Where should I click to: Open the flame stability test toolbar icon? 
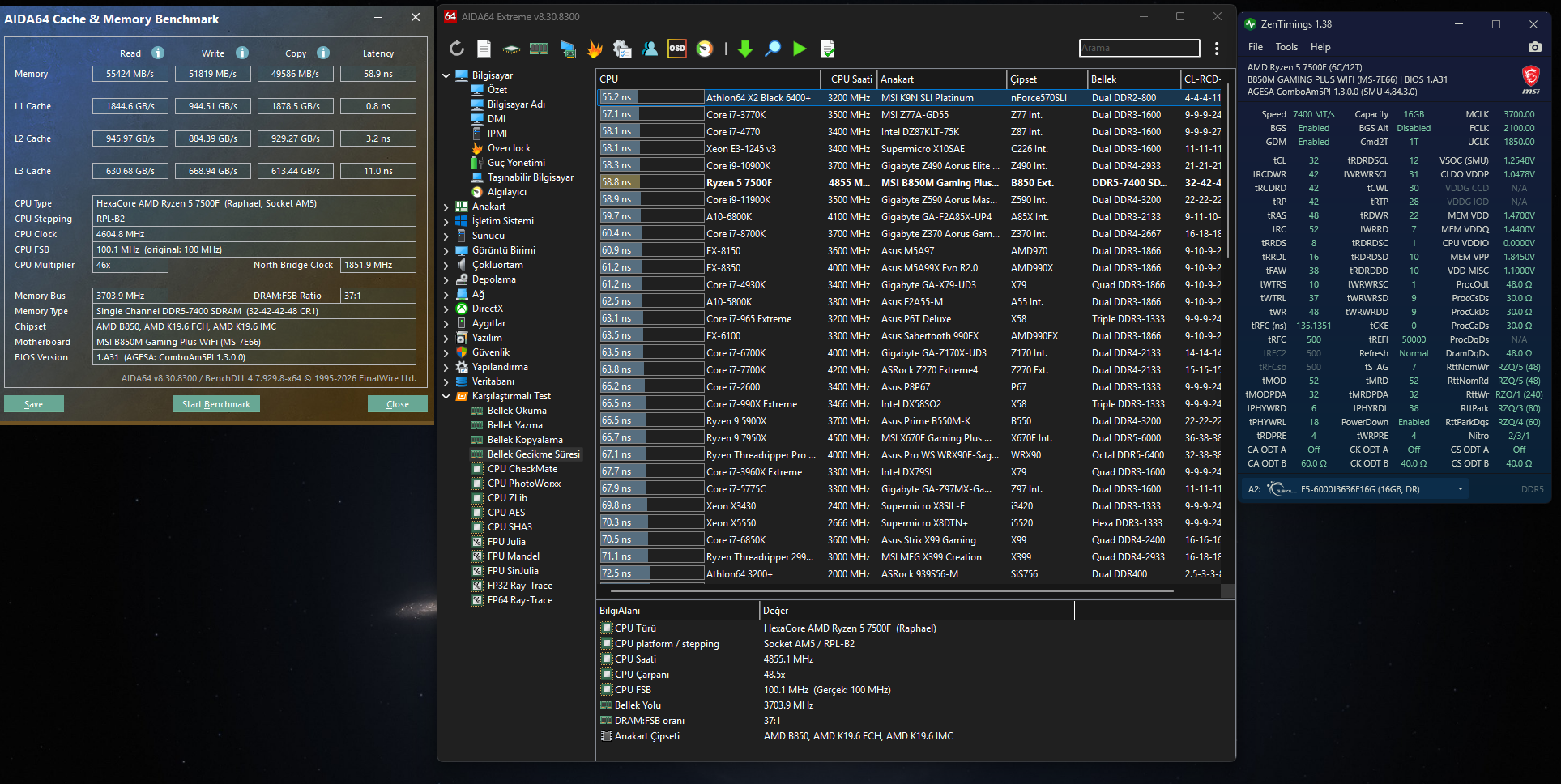click(x=595, y=49)
